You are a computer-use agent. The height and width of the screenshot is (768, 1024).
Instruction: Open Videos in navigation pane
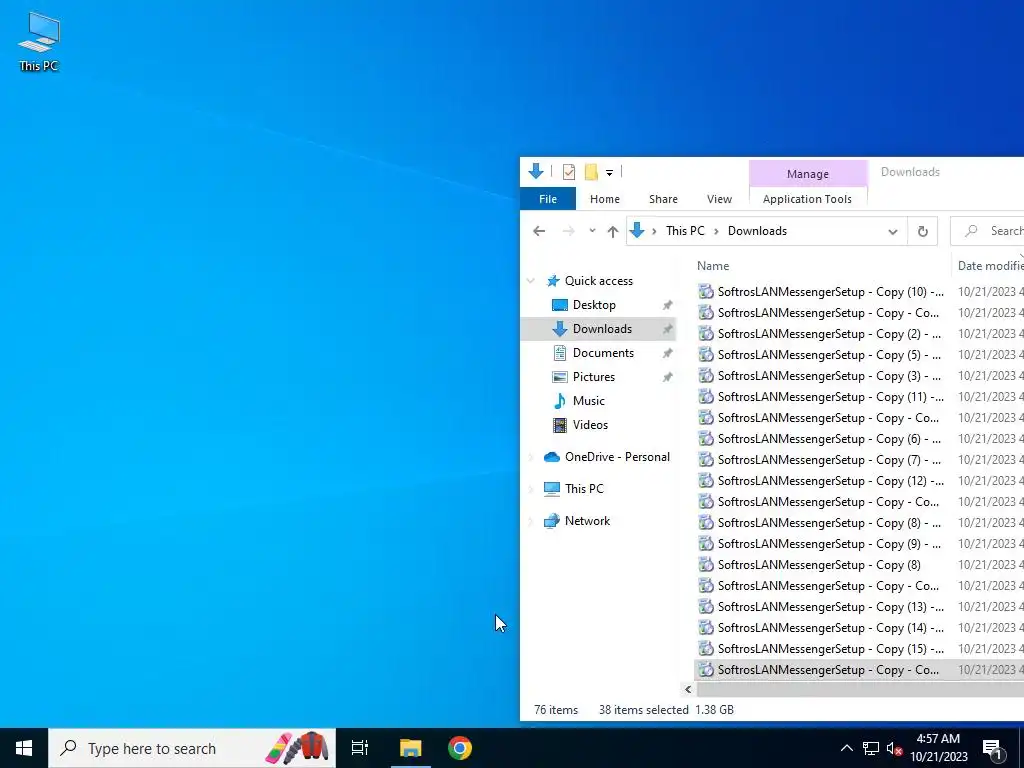point(590,425)
